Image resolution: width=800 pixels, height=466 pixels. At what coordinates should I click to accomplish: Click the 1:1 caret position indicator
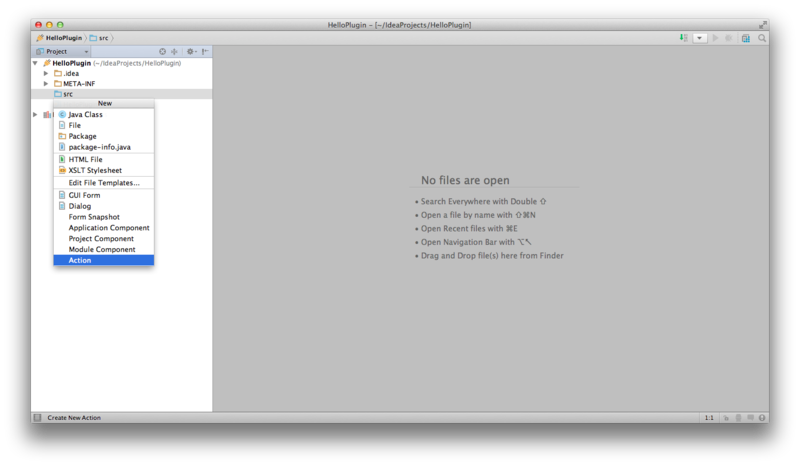pos(709,418)
